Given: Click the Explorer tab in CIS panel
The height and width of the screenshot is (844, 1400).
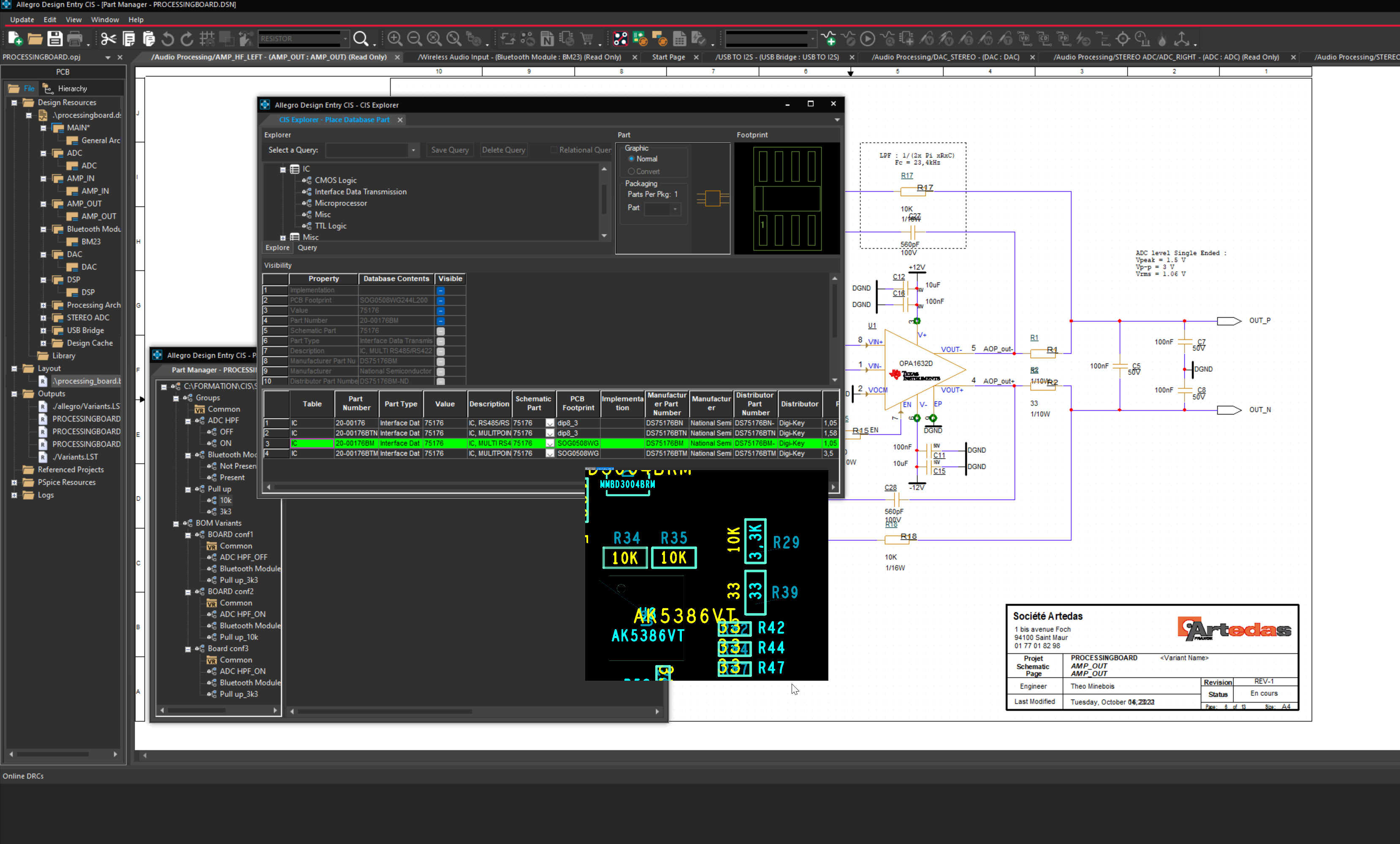Looking at the screenshot, I should [x=278, y=247].
